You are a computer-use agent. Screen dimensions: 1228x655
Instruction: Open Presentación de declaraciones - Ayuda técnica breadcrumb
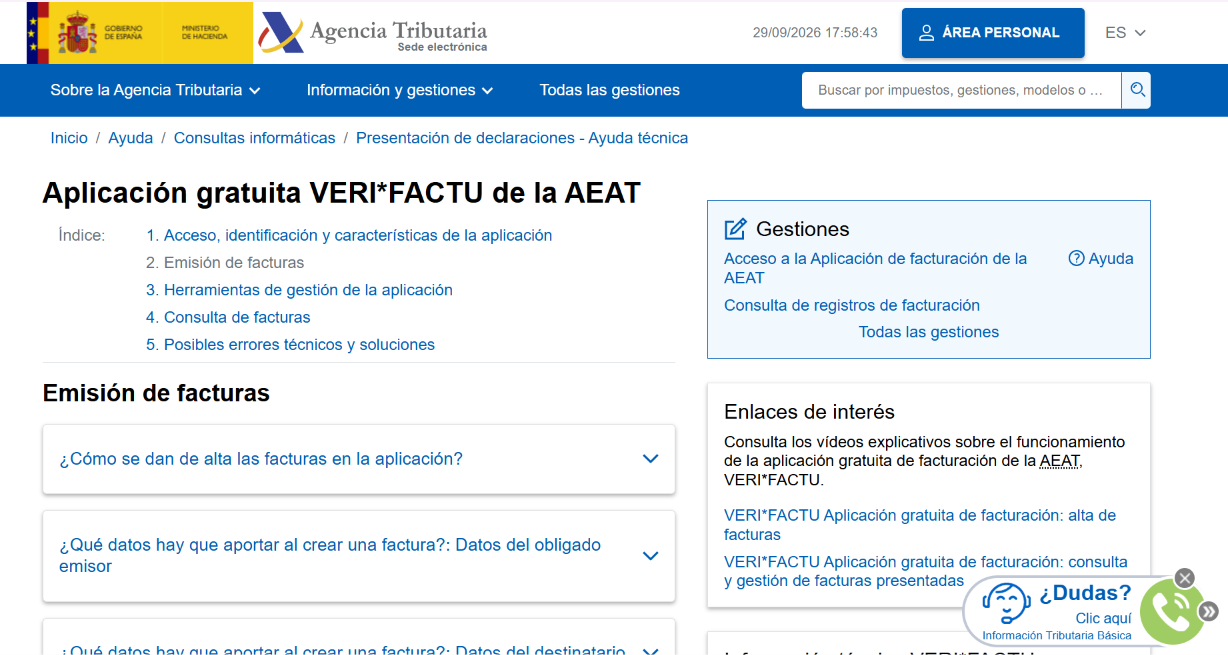pyautogui.click(x=522, y=138)
